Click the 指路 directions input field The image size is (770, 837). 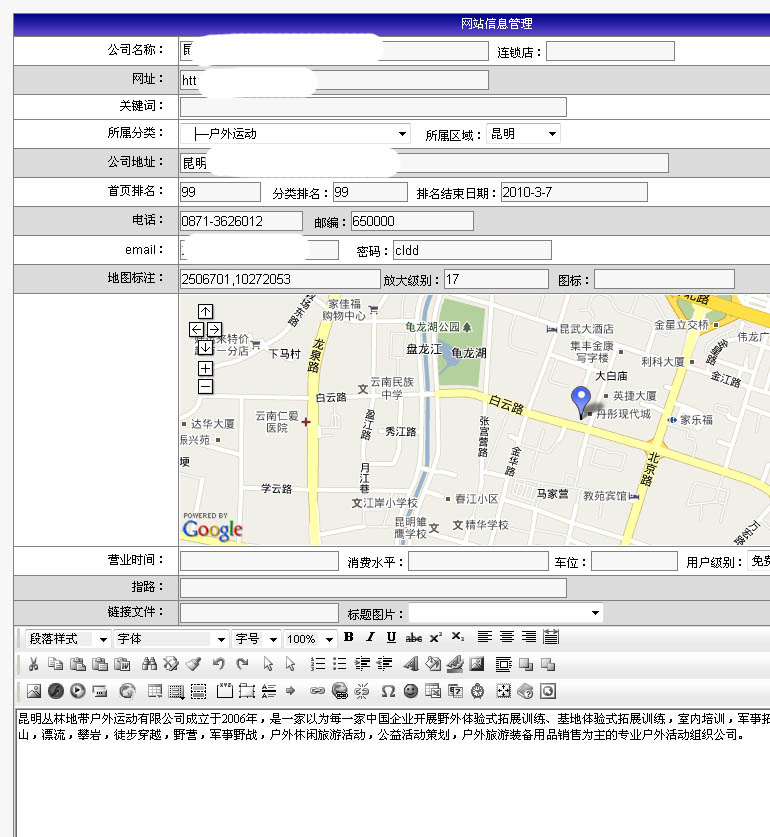point(373,587)
